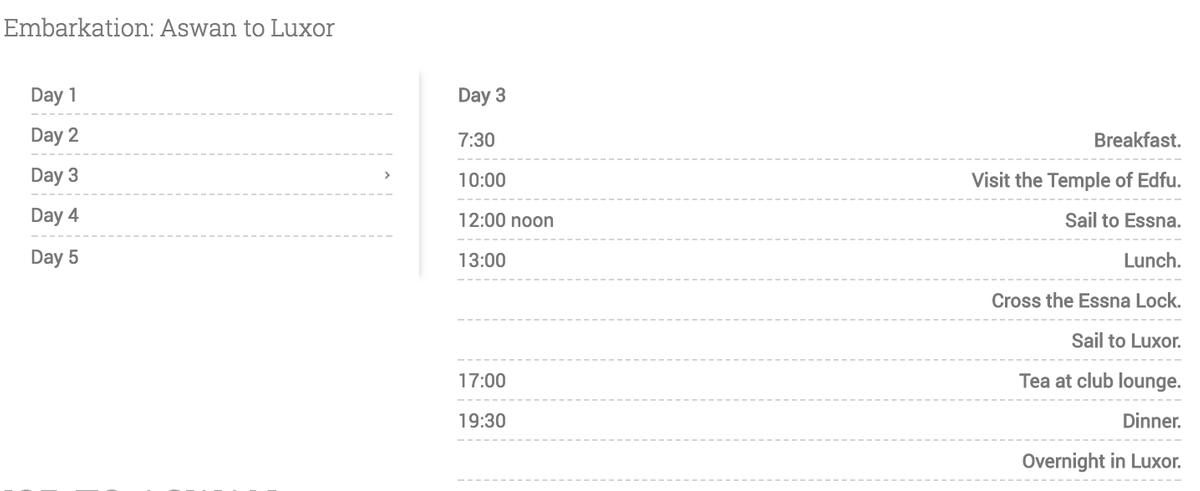Show the Day 4 schedule
1200x491 pixels.
(54, 216)
